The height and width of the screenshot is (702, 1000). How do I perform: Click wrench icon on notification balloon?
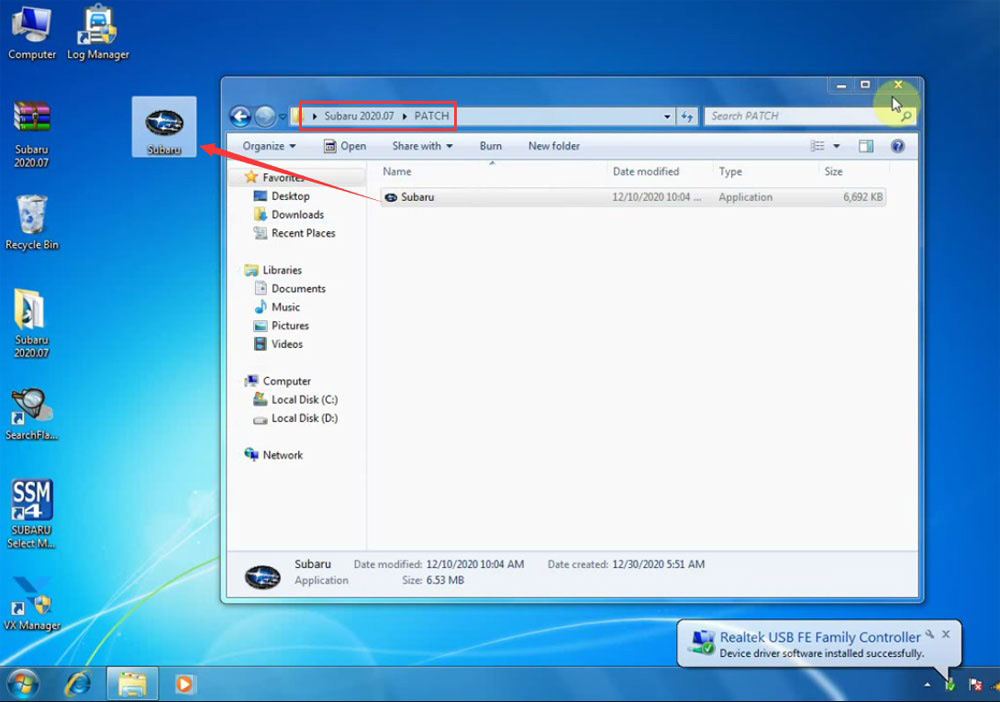coord(930,634)
